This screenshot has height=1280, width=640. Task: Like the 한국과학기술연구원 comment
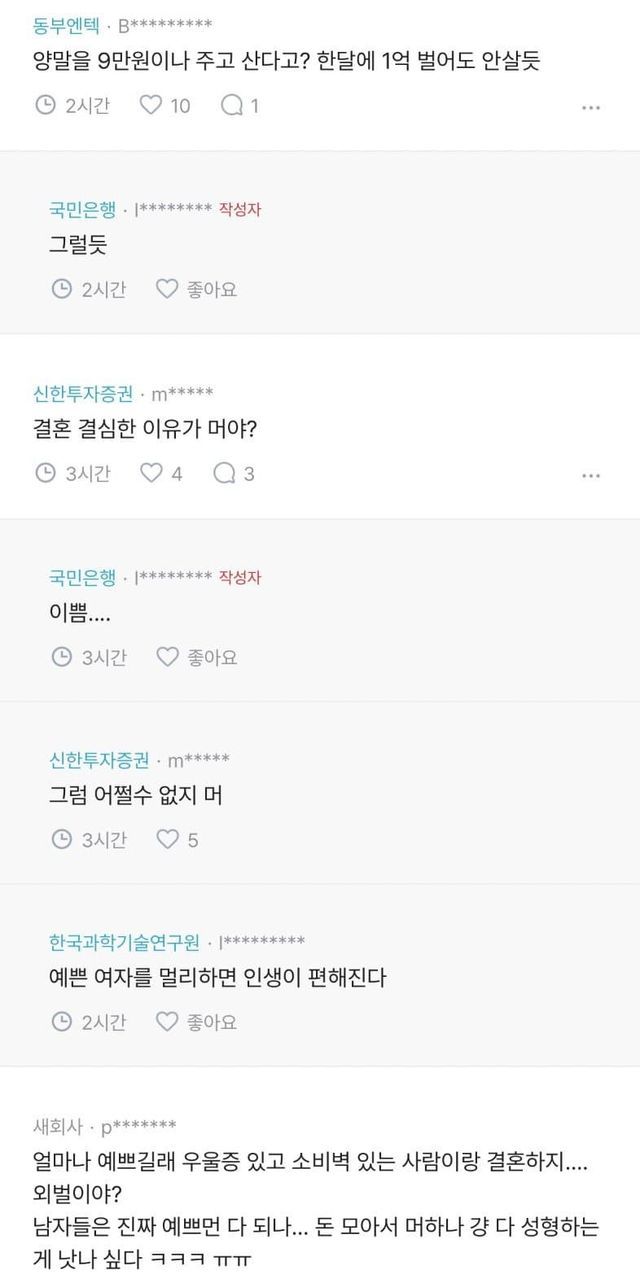(167, 1022)
